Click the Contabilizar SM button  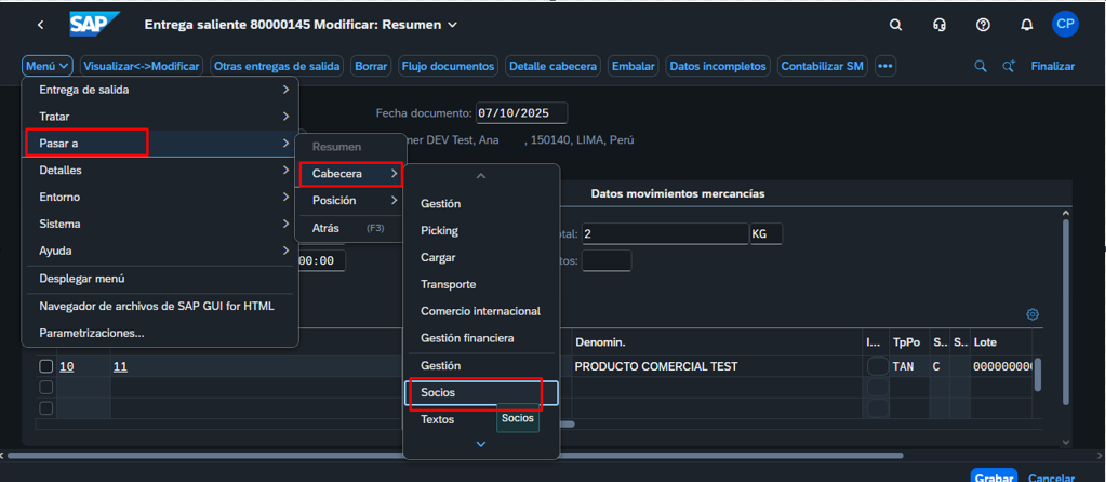822,66
